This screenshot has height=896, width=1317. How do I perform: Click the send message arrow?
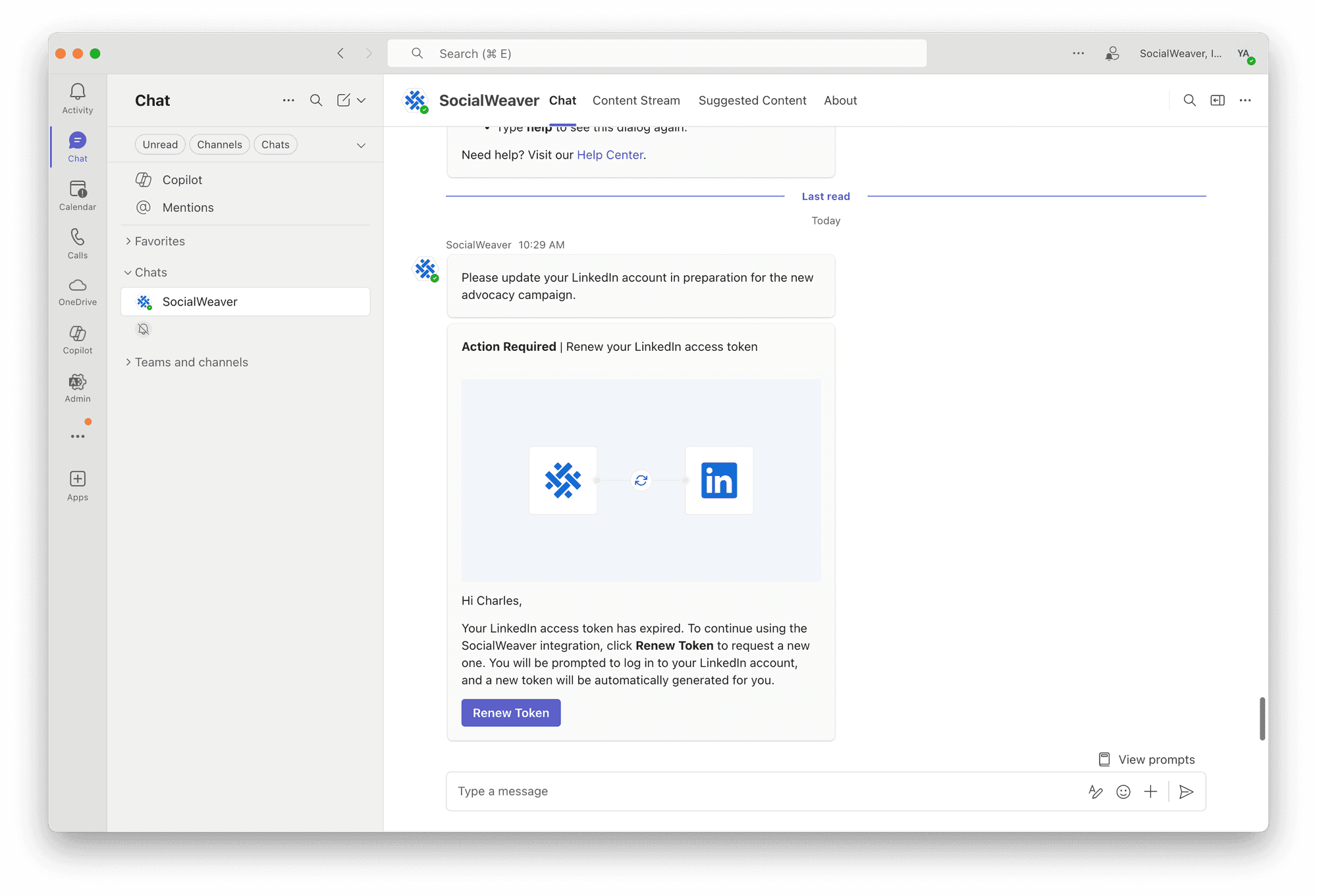[x=1186, y=792]
